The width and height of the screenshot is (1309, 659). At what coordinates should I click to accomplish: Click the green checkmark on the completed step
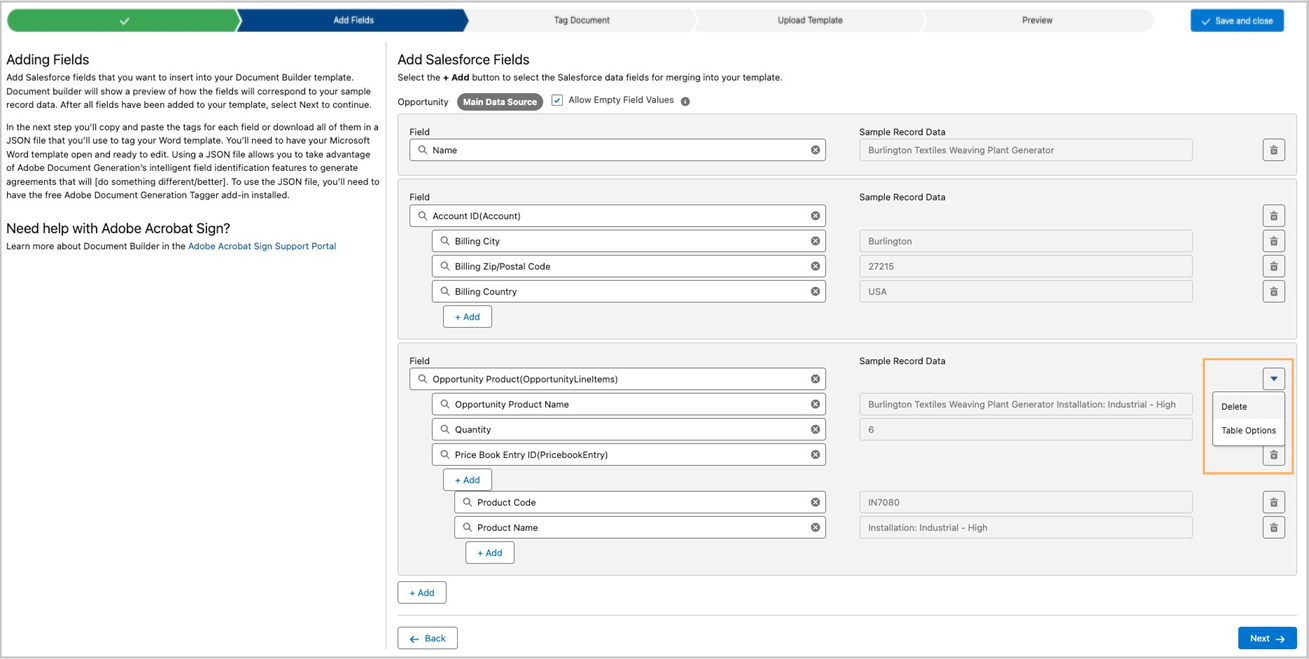tap(124, 19)
